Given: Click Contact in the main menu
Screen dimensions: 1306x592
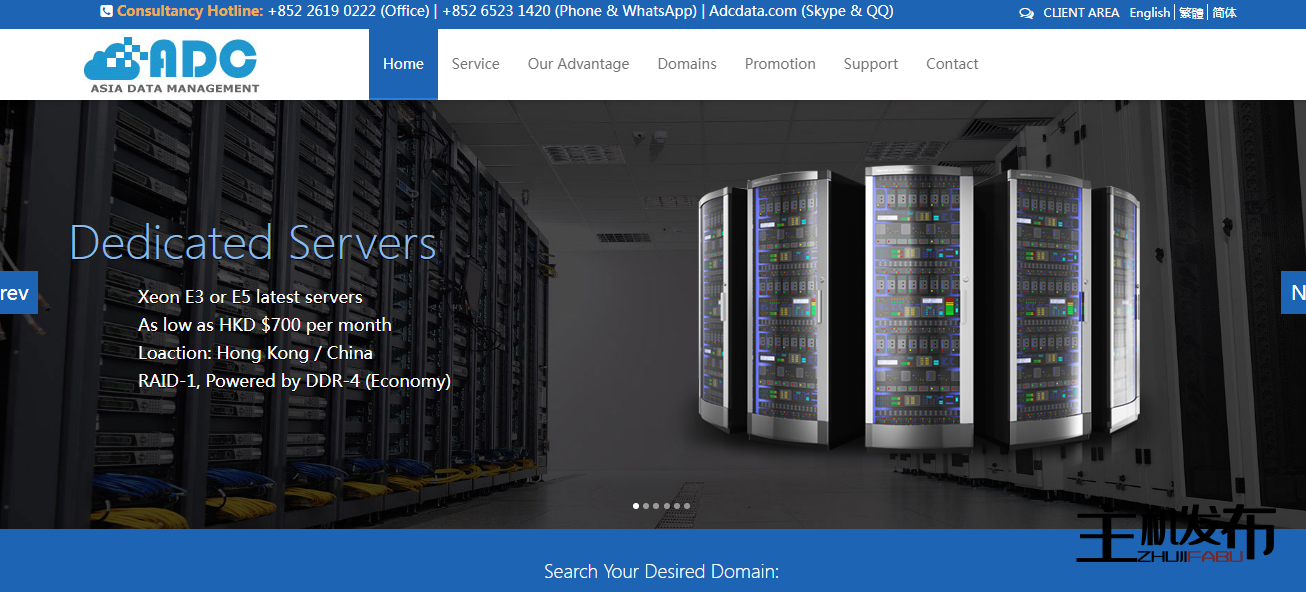Looking at the screenshot, I should pos(952,64).
